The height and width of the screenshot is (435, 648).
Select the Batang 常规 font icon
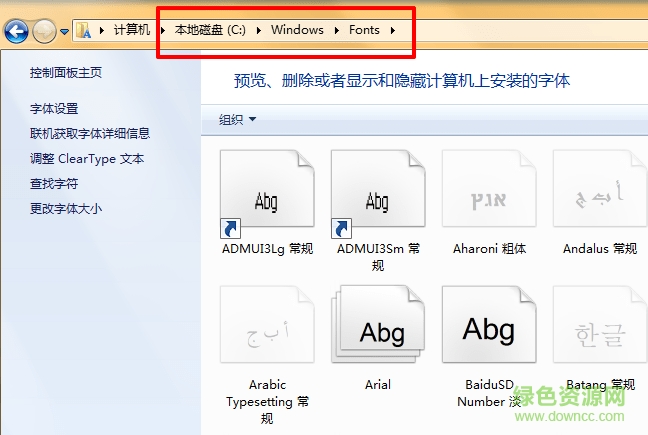[x=600, y=324]
